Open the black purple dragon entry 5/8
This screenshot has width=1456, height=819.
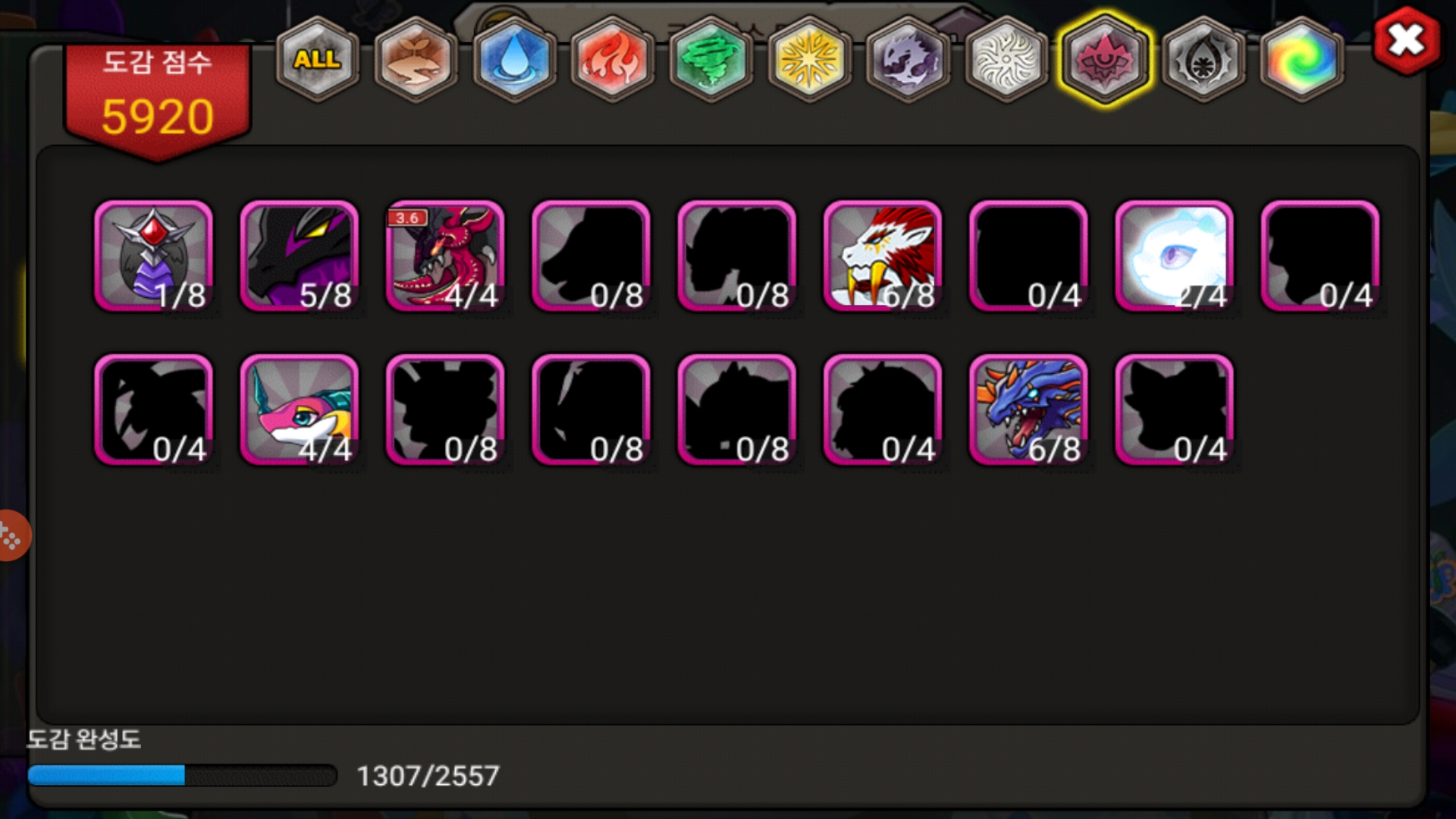(x=300, y=256)
